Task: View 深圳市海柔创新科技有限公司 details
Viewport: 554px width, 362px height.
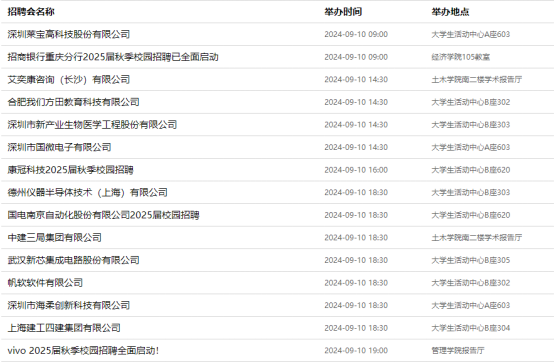Action: [x=69, y=305]
